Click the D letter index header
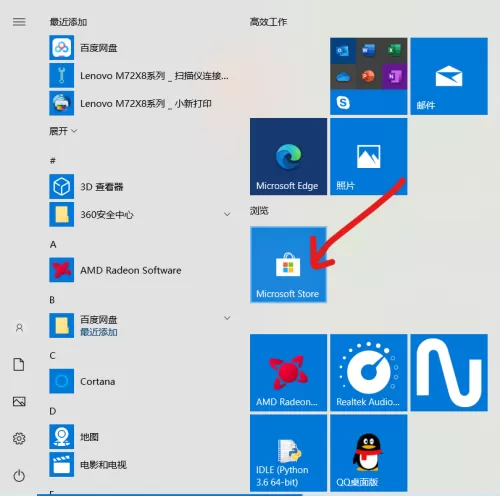 [53, 411]
